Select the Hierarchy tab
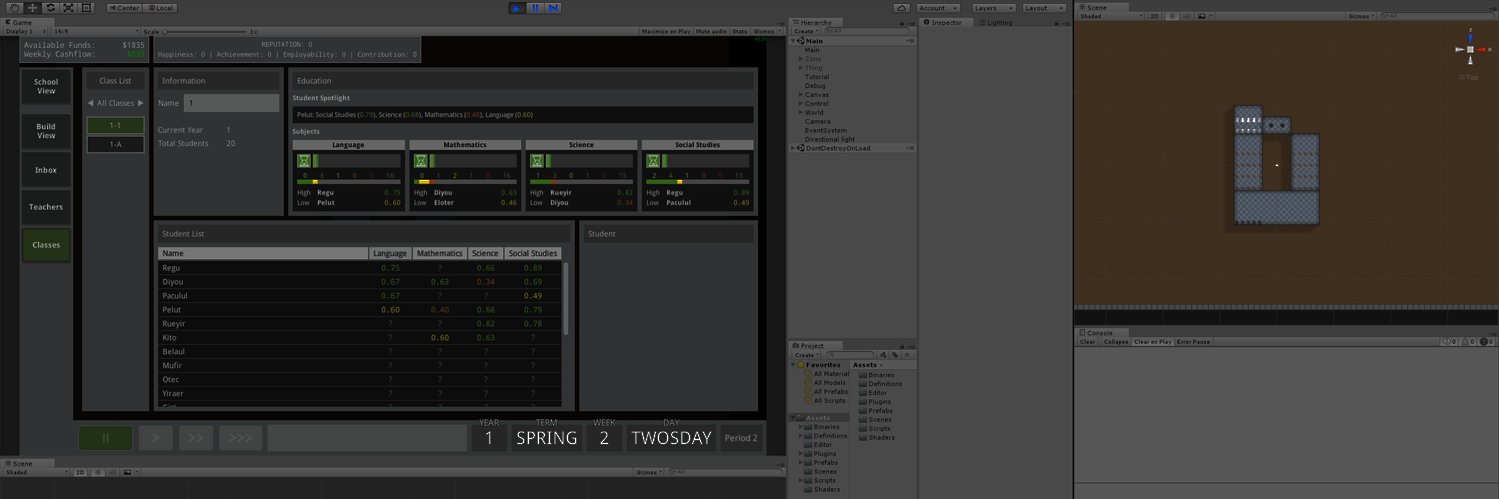The width and height of the screenshot is (1499, 499). pos(816,22)
